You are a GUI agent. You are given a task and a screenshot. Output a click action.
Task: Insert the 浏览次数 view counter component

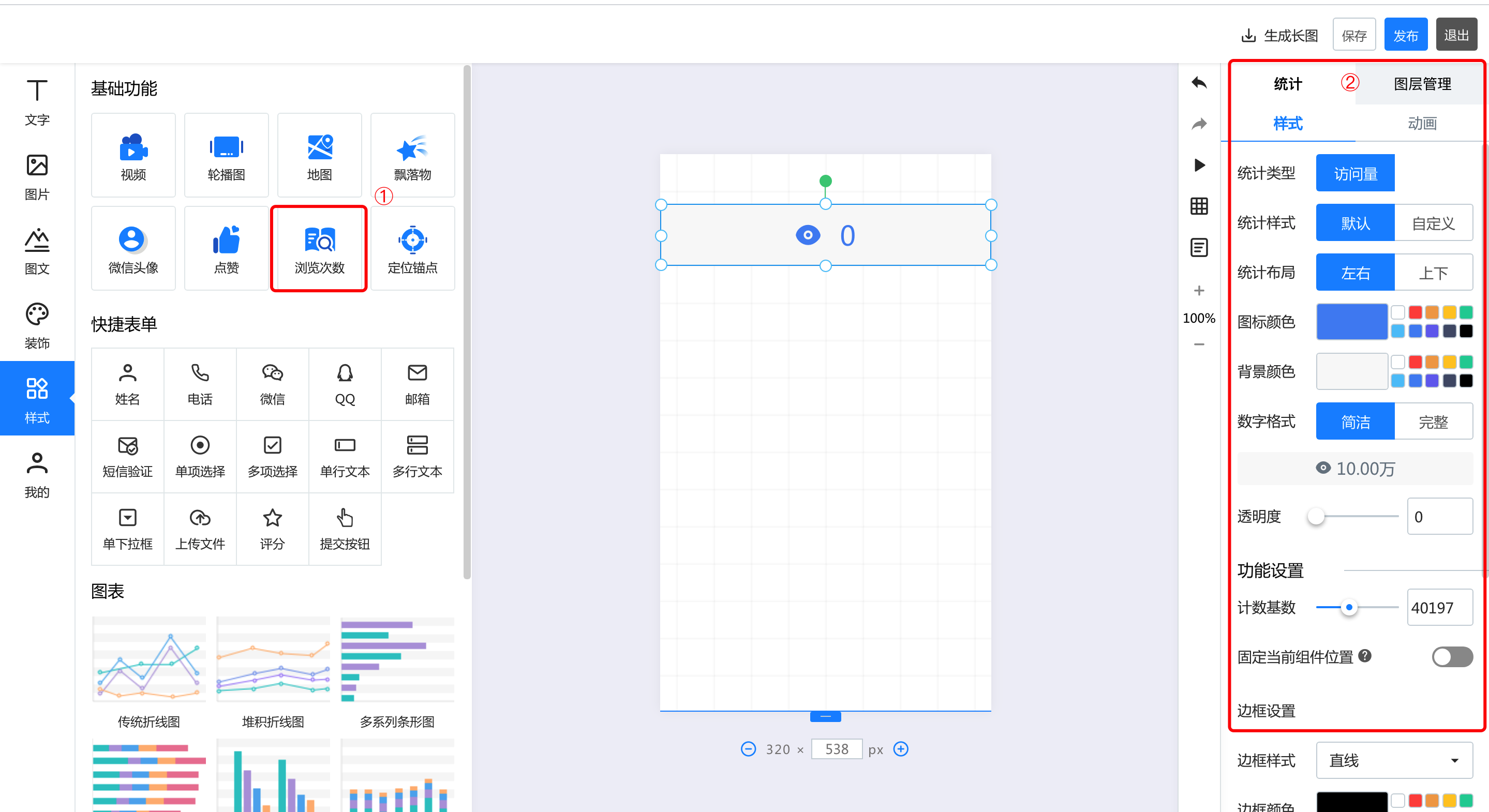319,248
